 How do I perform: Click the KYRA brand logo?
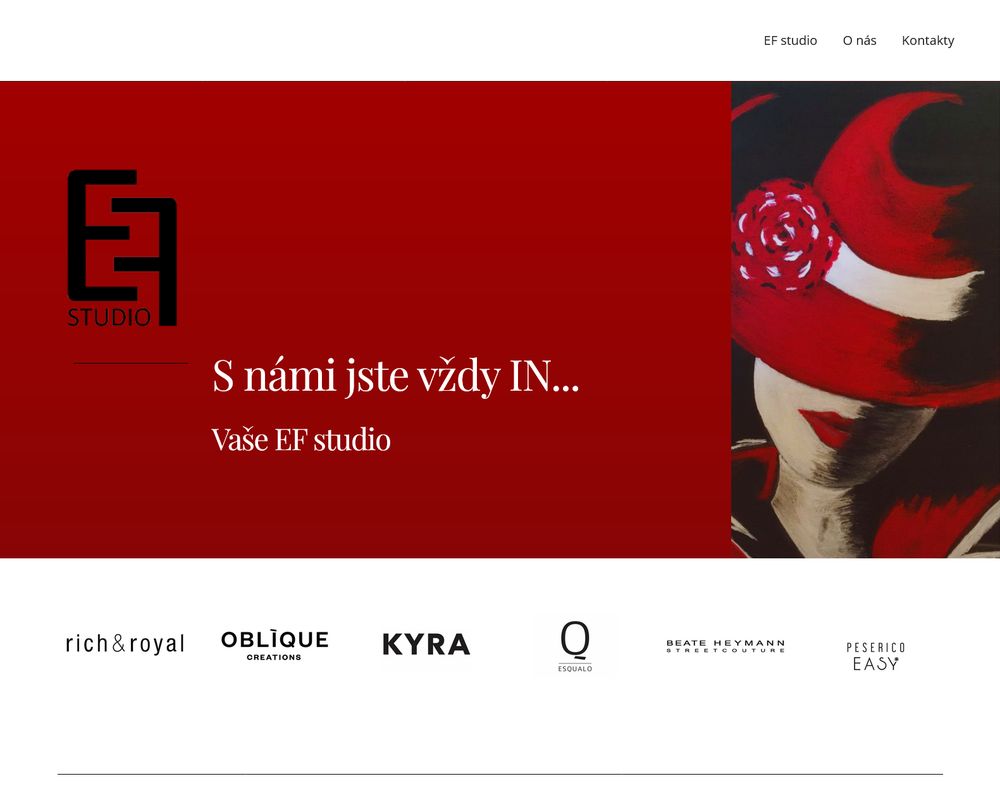point(426,644)
